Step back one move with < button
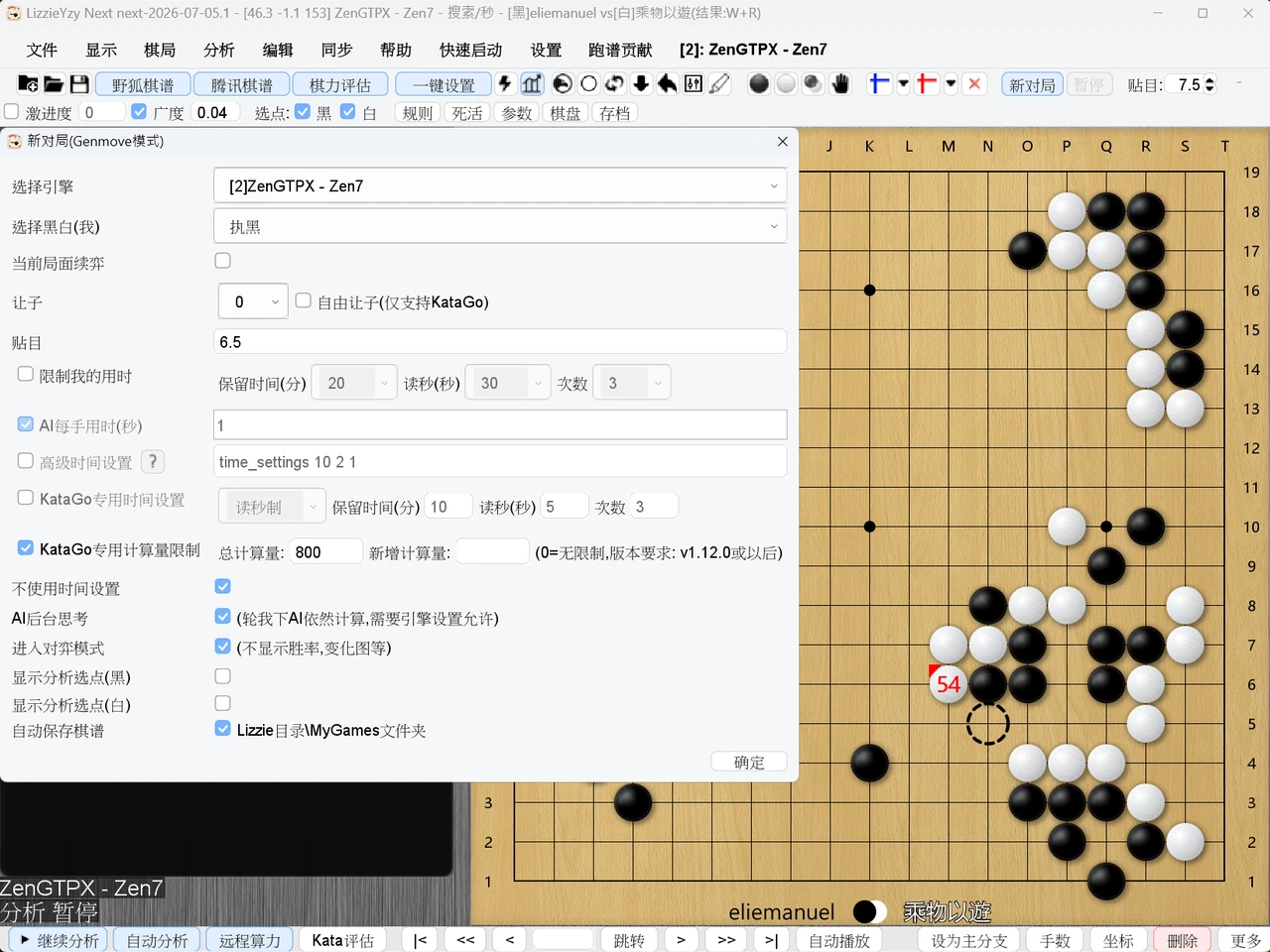 (x=510, y=940)
